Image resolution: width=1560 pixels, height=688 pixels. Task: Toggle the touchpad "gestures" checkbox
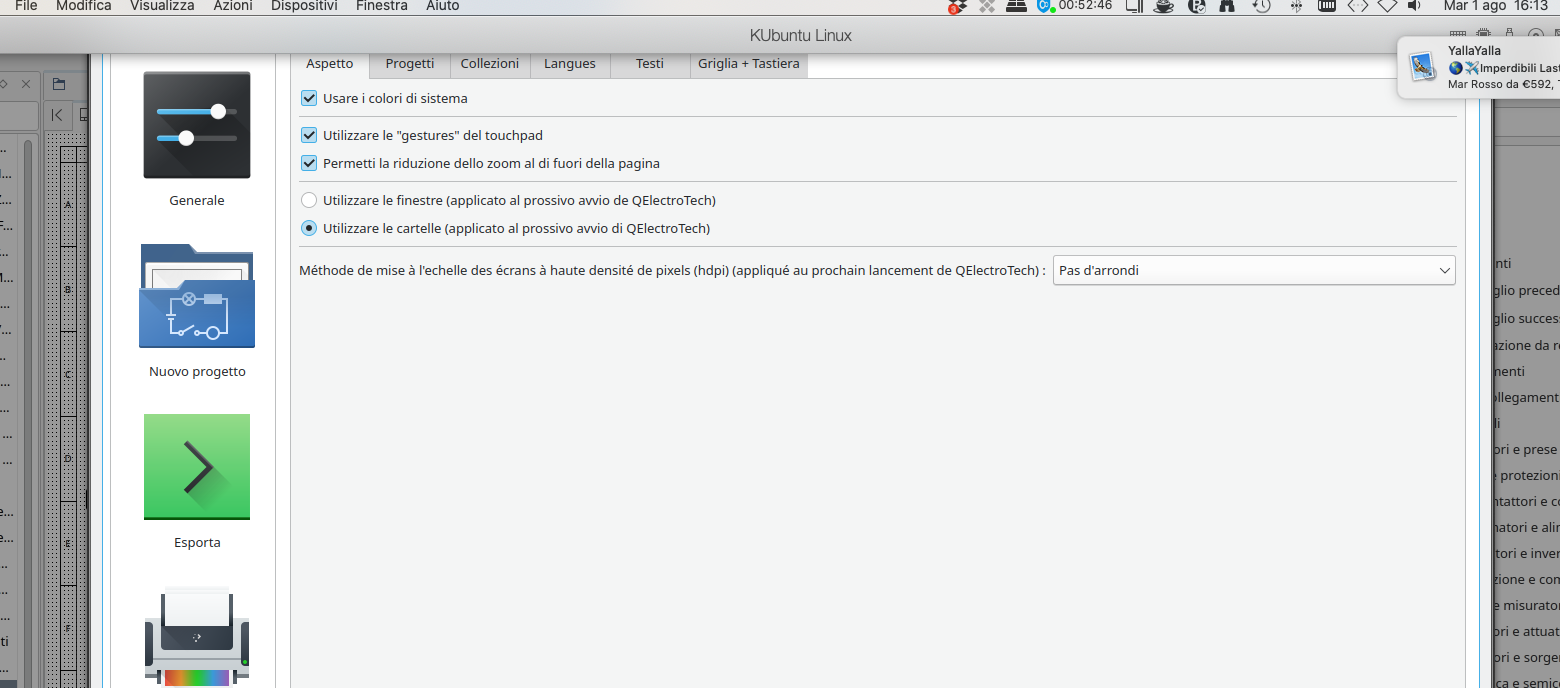pyautogui.click(x=309, y=135)
